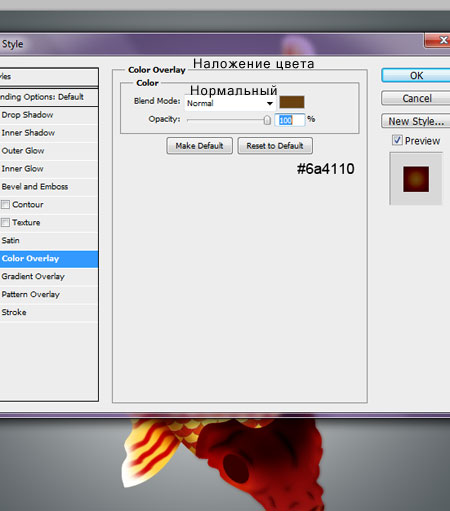Adjust the Opacity slider handle
Screen dimensions: 450x511
[x=267, y=120]
